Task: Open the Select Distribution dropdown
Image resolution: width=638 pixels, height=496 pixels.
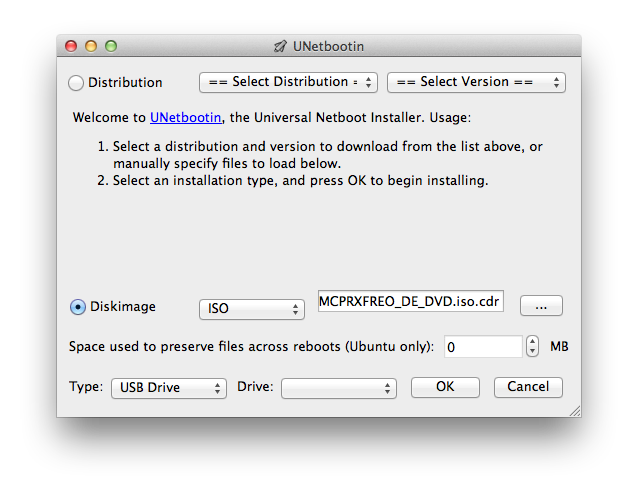Action: [288, 83]
